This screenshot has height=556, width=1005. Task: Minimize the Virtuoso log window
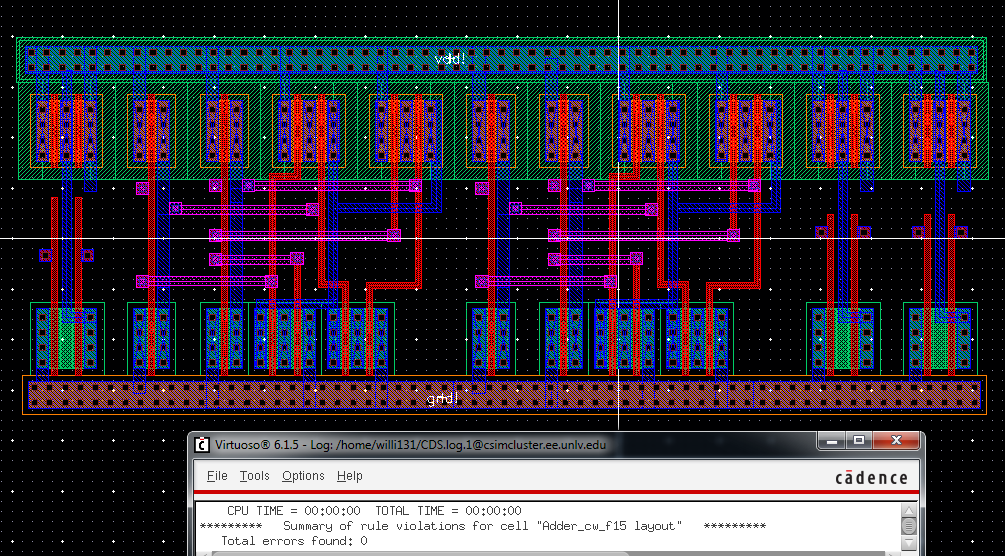832,441
